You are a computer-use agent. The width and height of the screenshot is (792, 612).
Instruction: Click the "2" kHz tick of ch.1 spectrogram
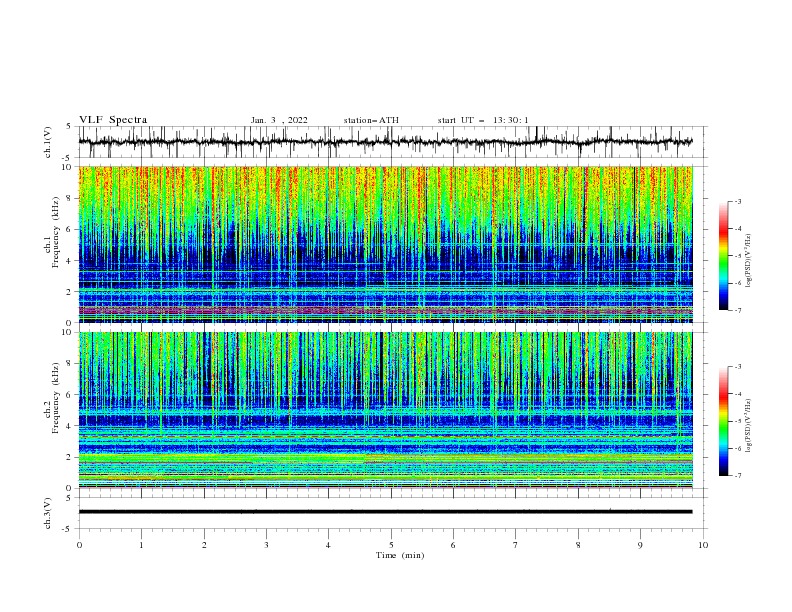pyautogui.click(x=71, y=292)
